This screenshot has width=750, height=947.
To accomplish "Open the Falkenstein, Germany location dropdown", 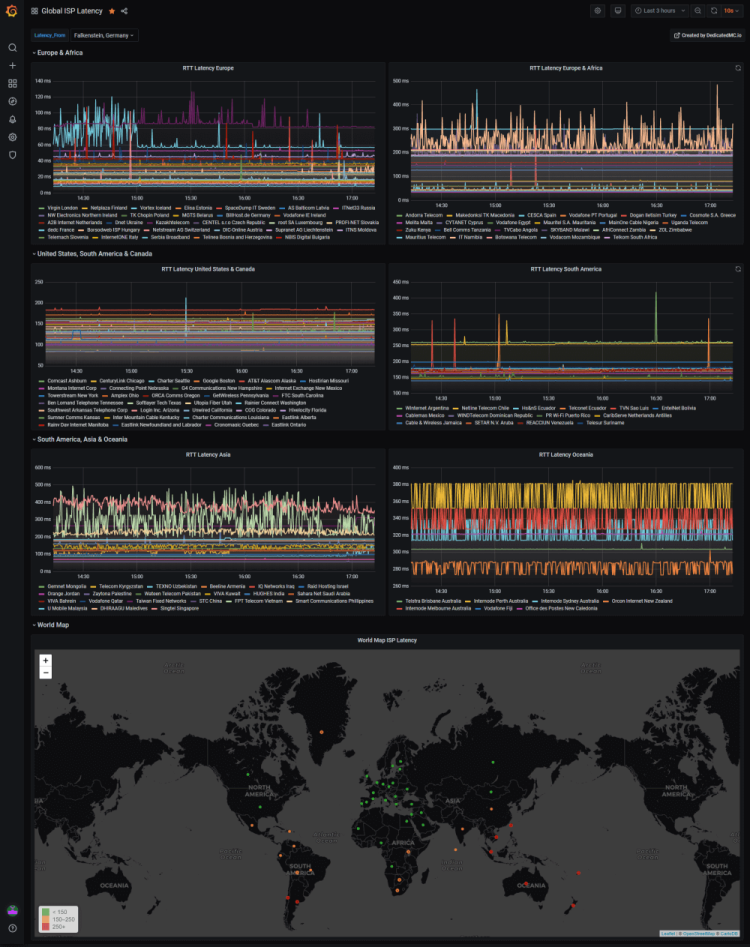I will 104,35.
